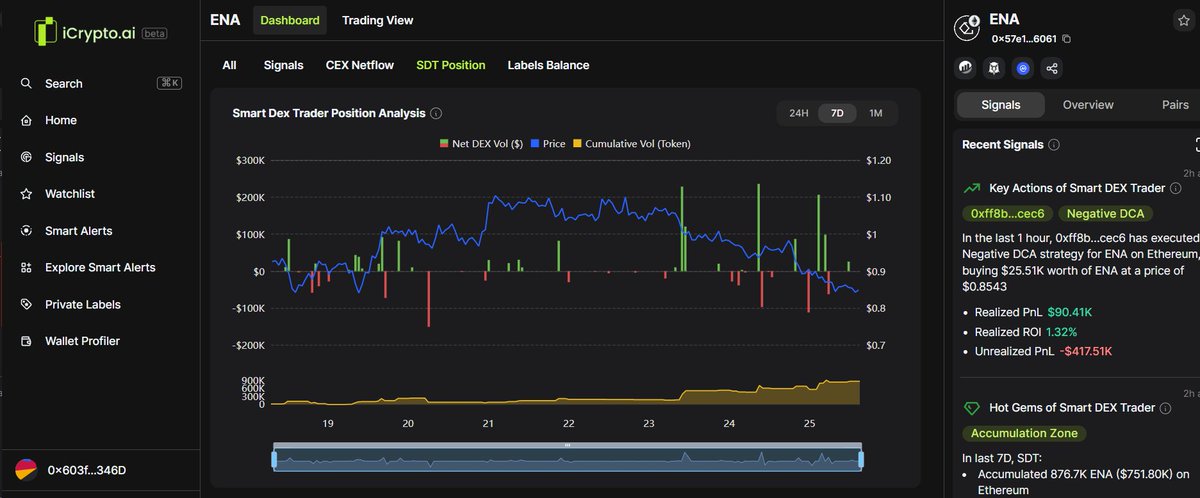The height and width of the screenshot is (498, 1200).
Task: Click the 0xff8b...cec6 wallet tag
Action: pyautogui.click(x=1008, y=214)
